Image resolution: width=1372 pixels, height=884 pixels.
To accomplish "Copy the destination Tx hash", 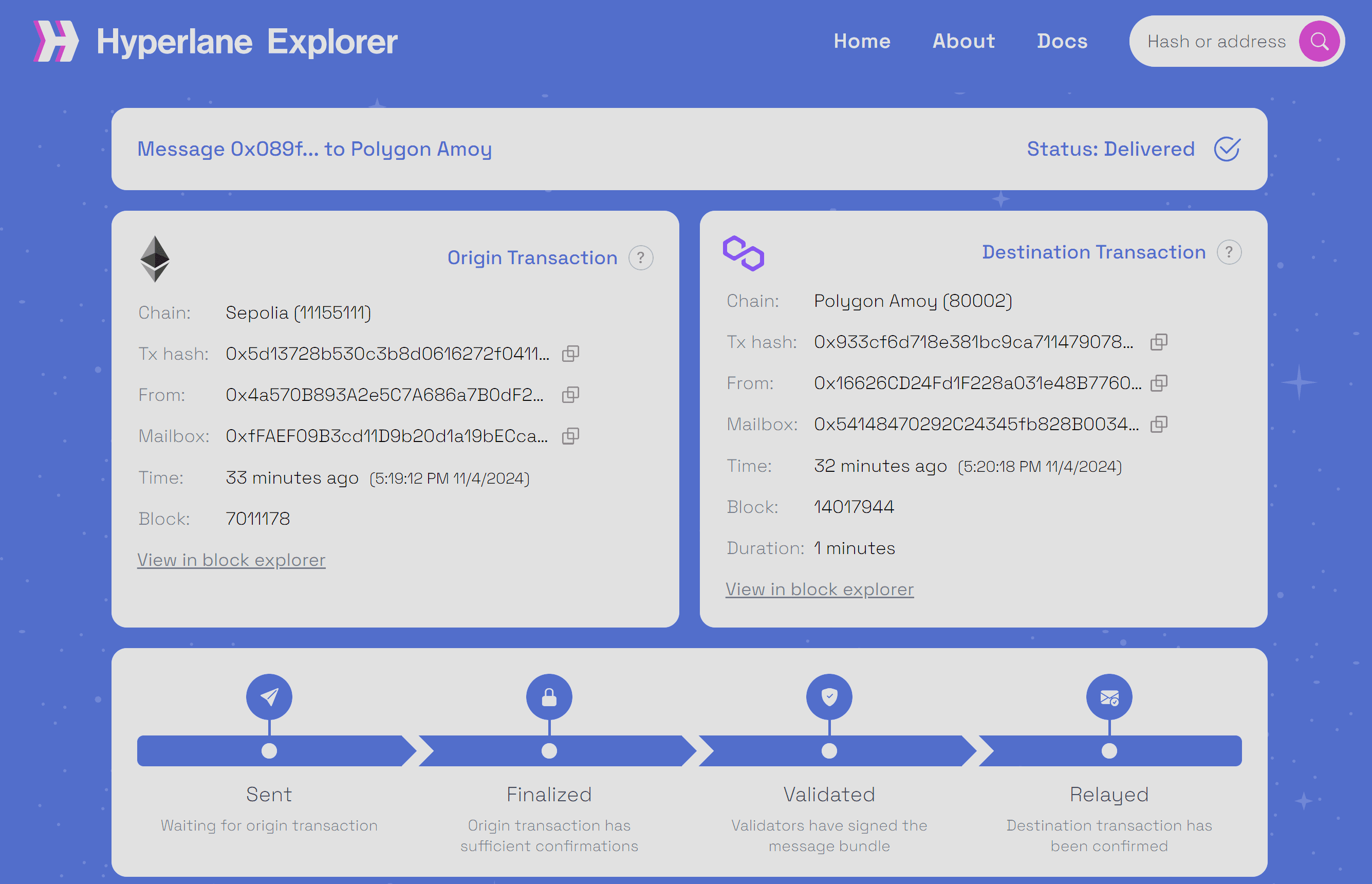I will tap(1159, 342).
